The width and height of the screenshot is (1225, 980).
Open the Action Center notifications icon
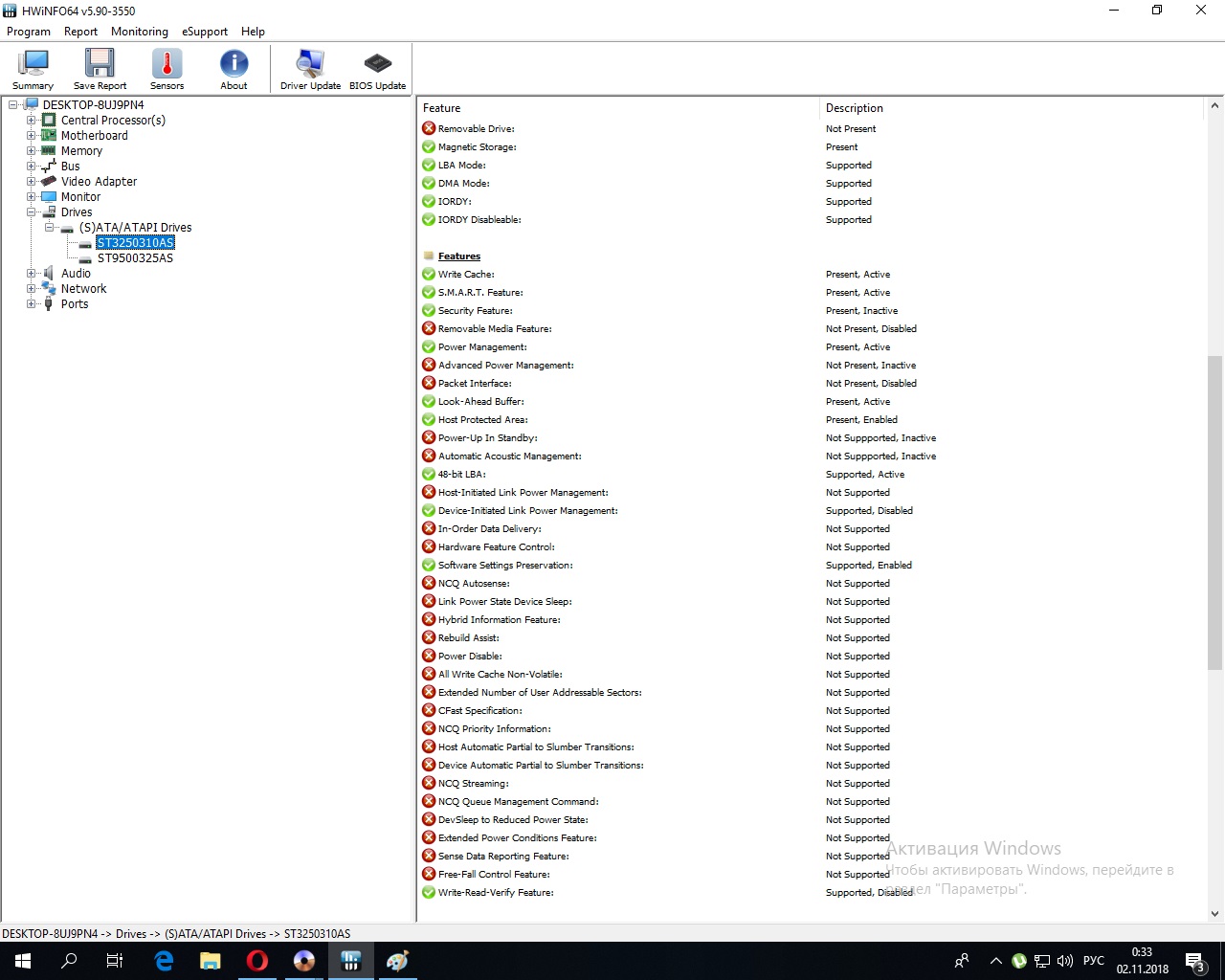click(1195, 961)
